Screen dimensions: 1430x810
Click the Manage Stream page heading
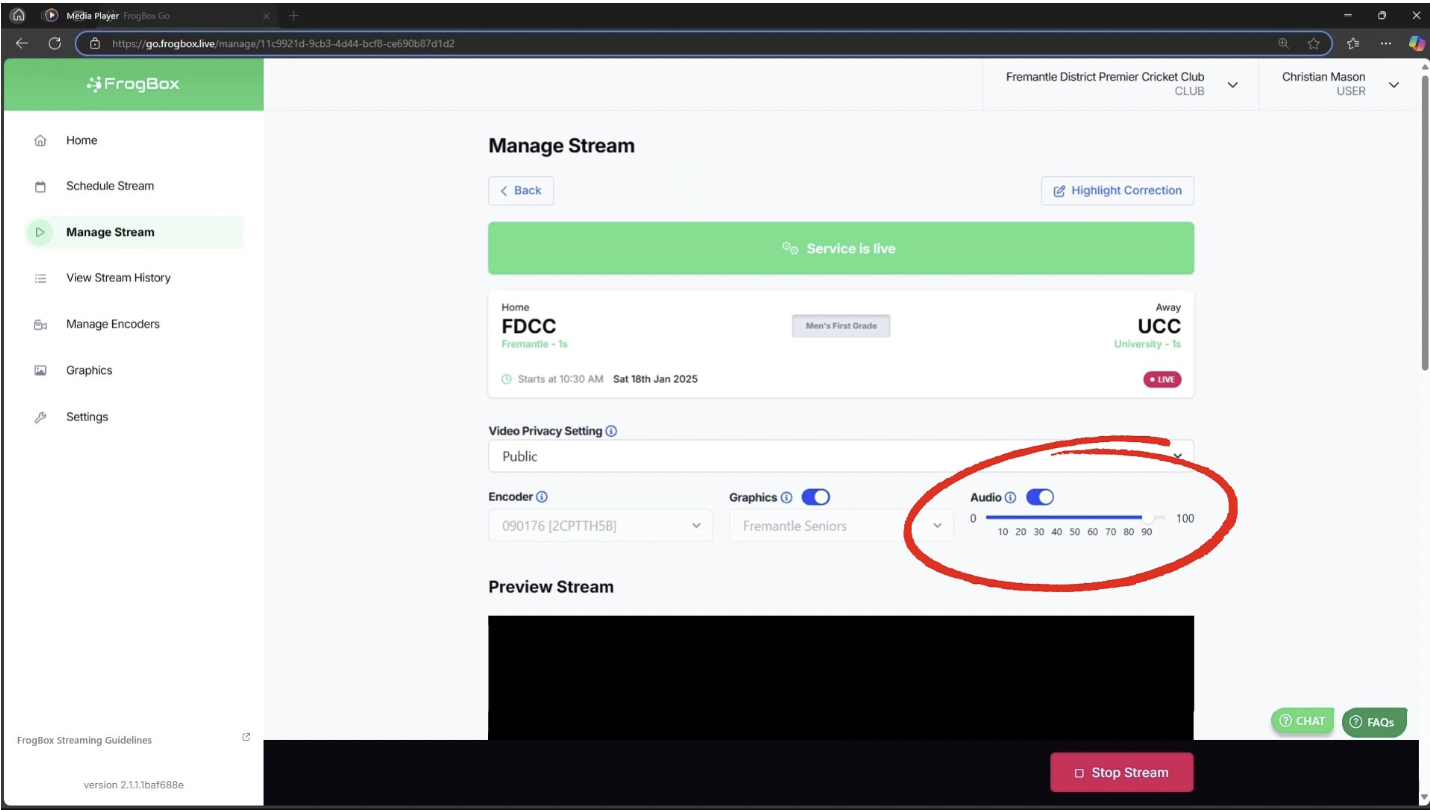[x=561, y=146]
